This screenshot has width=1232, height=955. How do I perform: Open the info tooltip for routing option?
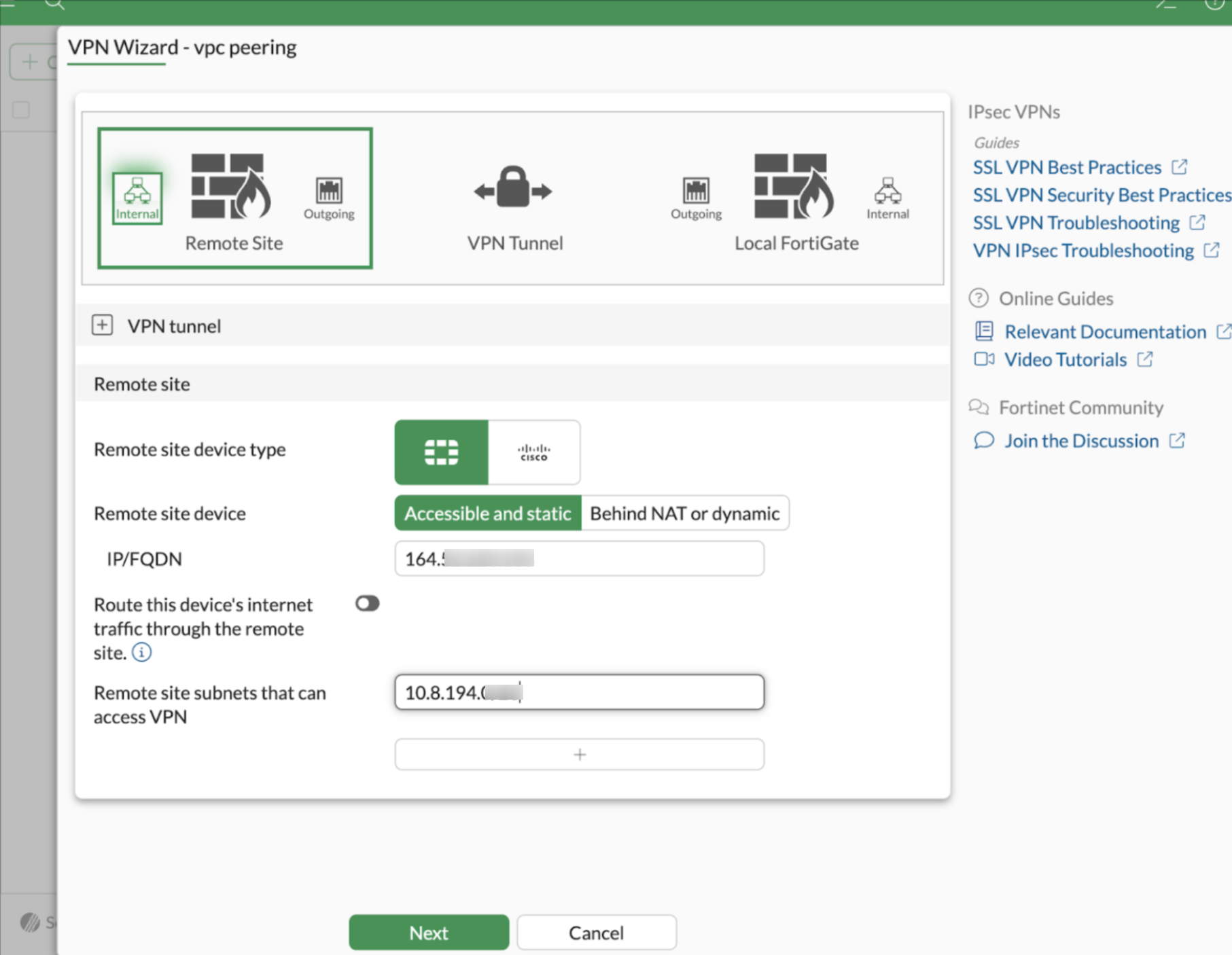point(141,651)
